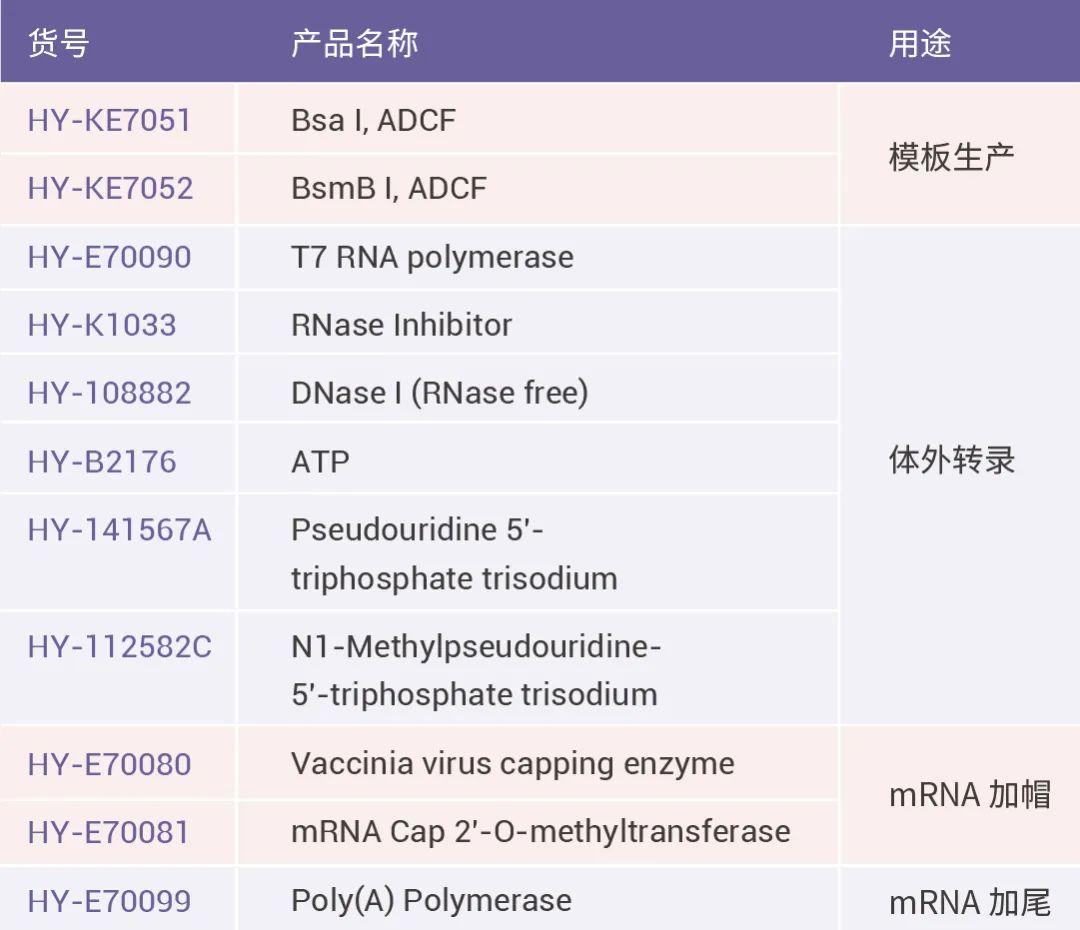Click the Poly(A) Polymerase product name

pyautogui.click(x=431, y=901)
